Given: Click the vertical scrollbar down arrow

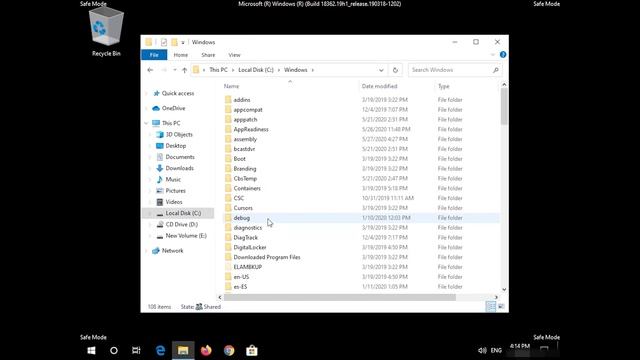Looking at the screenshot, I should (504, 289).
